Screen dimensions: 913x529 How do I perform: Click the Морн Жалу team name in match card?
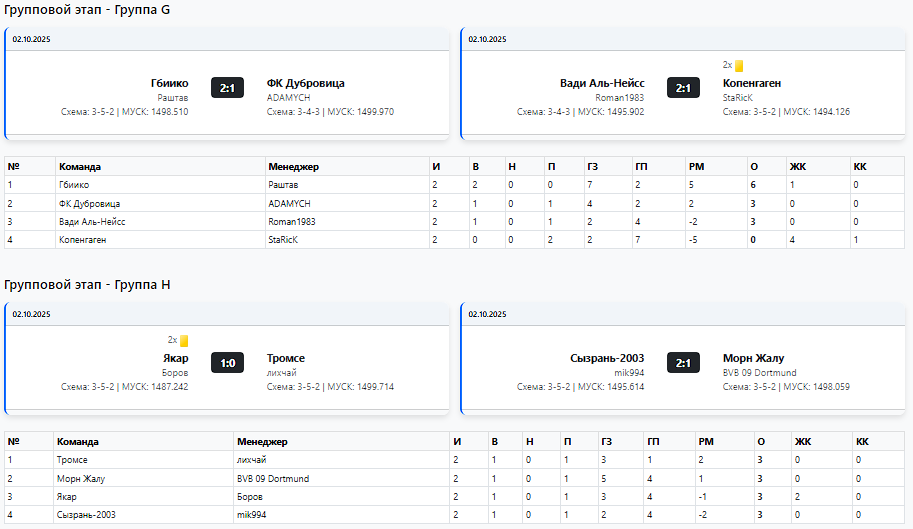[x=753, y=358]
